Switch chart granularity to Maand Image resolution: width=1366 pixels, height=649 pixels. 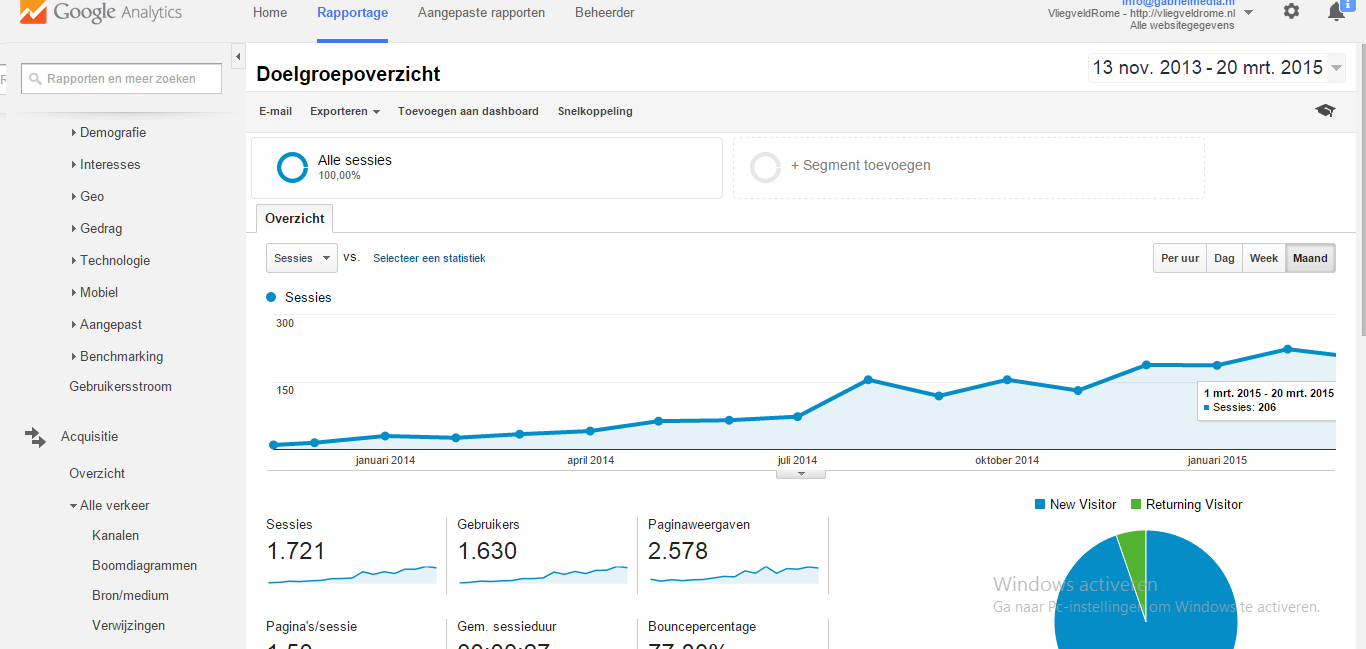click(1310, 258)
